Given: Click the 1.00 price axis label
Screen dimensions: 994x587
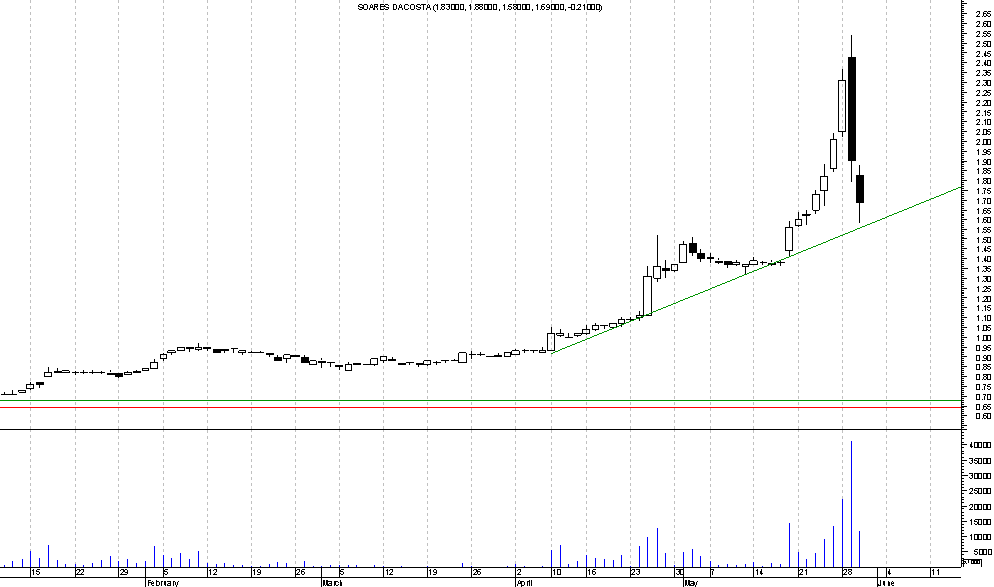Looking at the screenshot, I should (983, 338).
